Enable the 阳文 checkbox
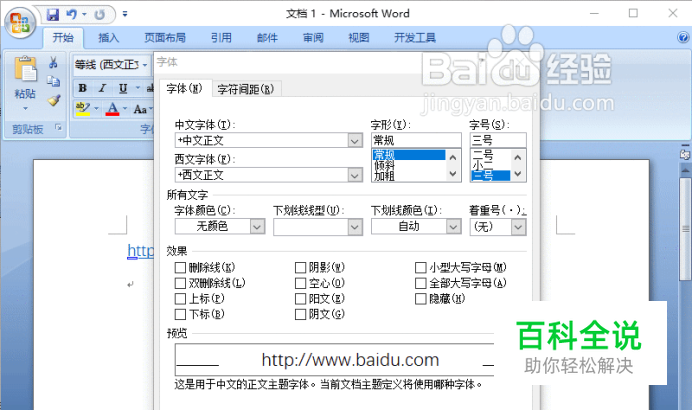 301,299
